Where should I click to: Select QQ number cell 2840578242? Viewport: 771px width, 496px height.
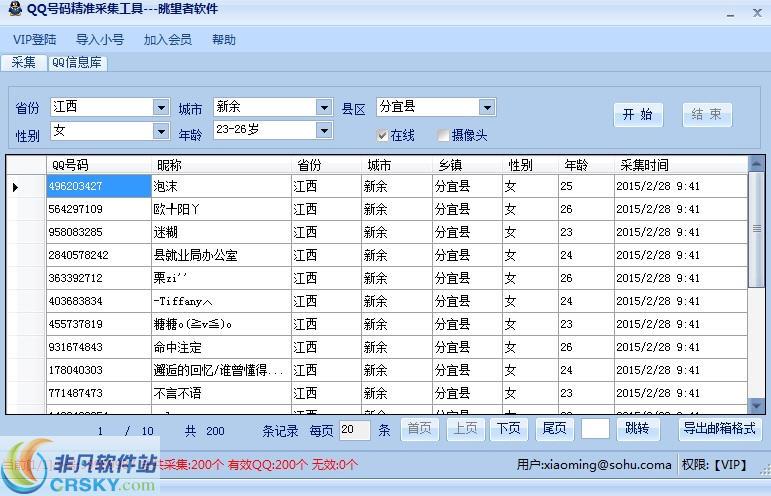point(99,255)
